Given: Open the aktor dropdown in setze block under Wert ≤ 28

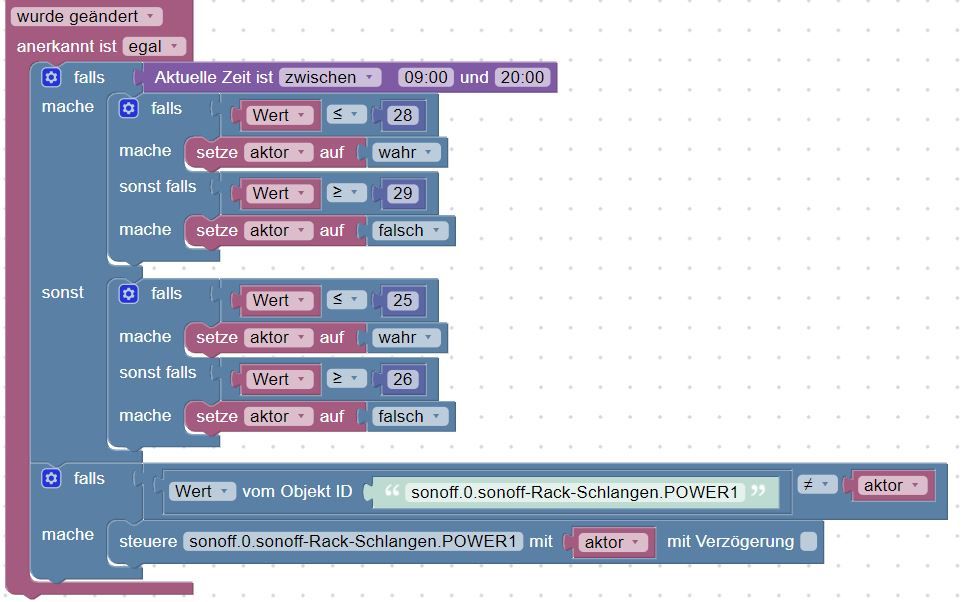Looking at the screenshot, I should click(278, 152).
